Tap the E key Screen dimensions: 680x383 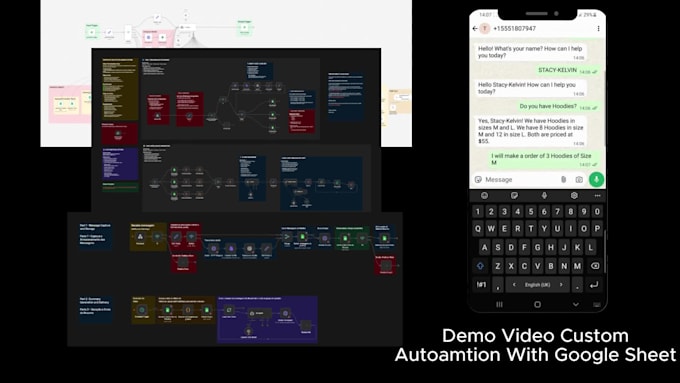pos(504,229)
